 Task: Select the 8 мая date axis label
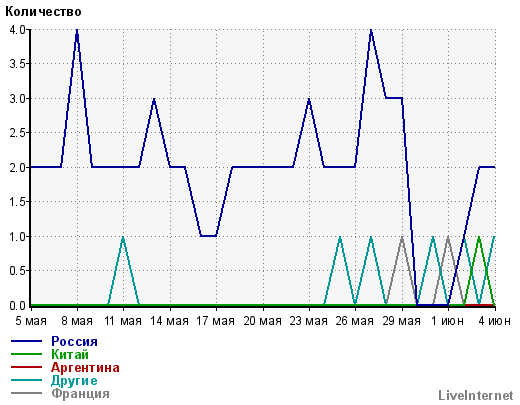pos(77,321)
